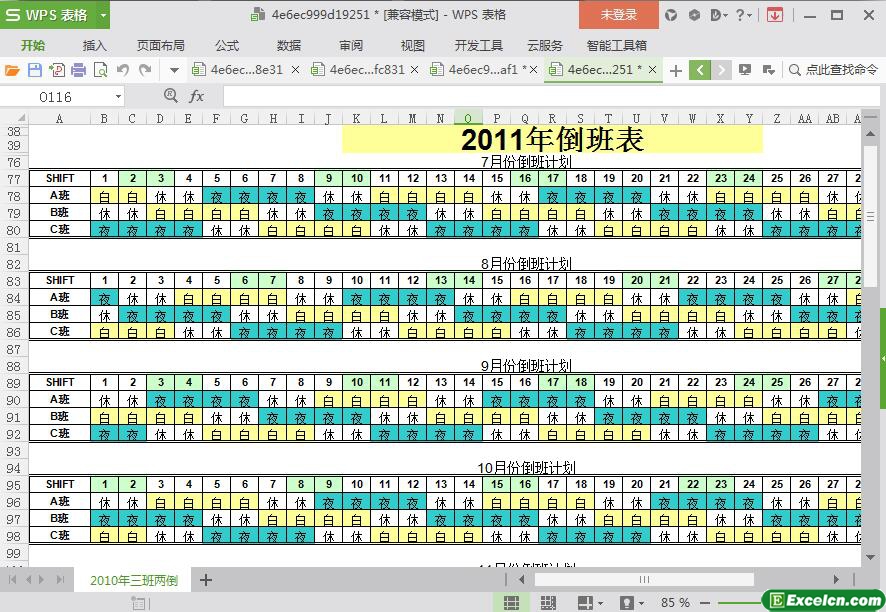Click the vertical scrollbar down arrow

coord(870,557)
